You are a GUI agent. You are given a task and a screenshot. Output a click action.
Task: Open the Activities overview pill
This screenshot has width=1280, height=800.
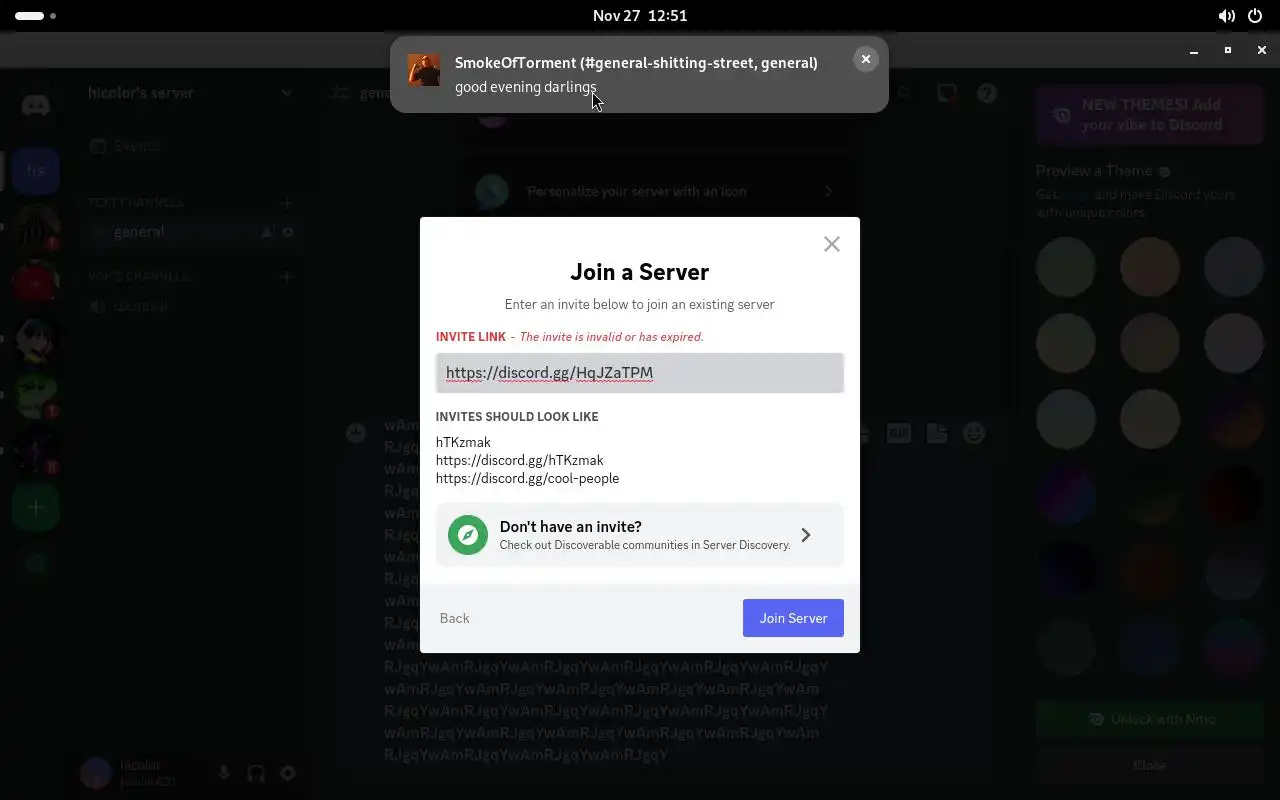click(x=36, y=16)
